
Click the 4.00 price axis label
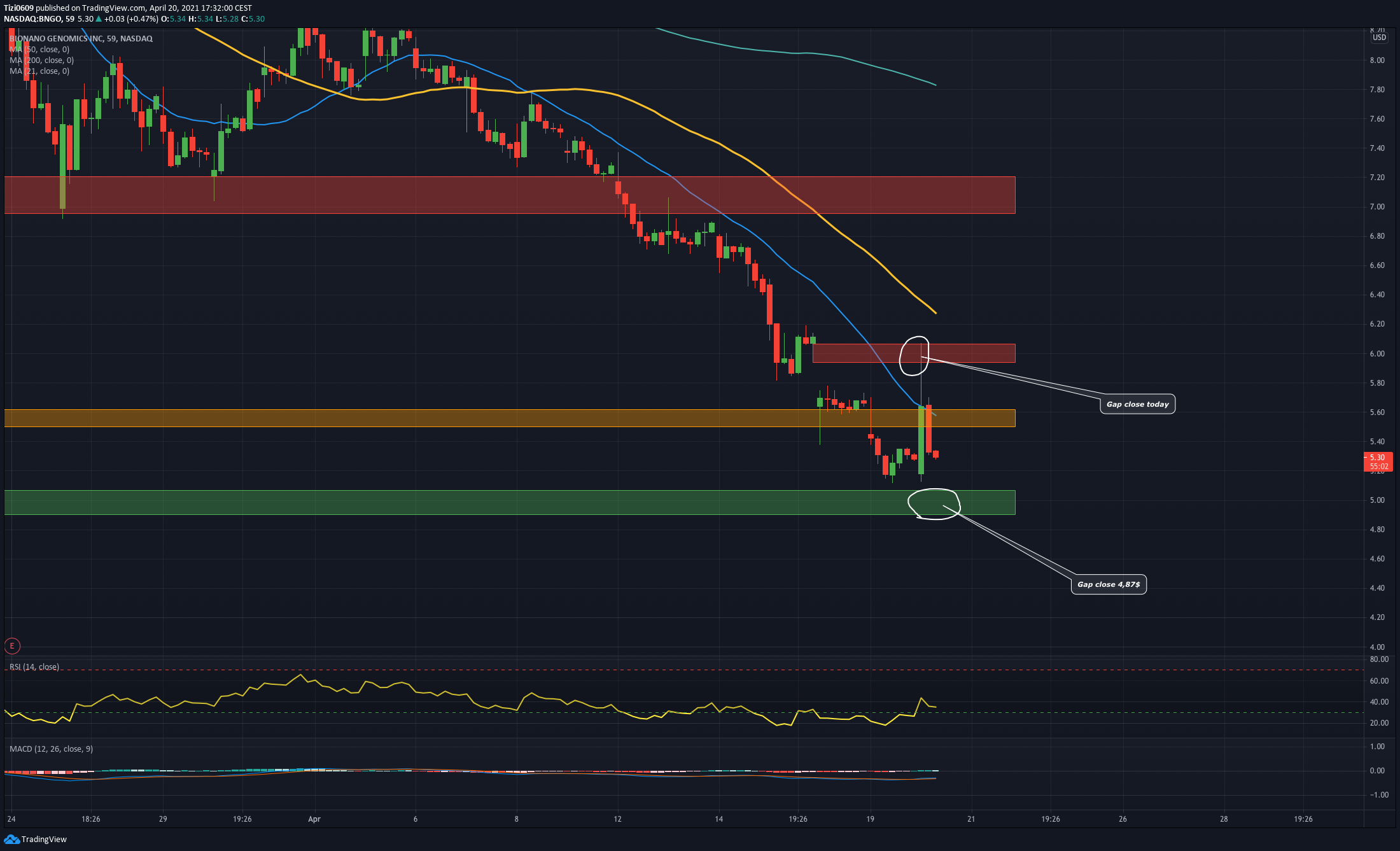pos(1377,646)
